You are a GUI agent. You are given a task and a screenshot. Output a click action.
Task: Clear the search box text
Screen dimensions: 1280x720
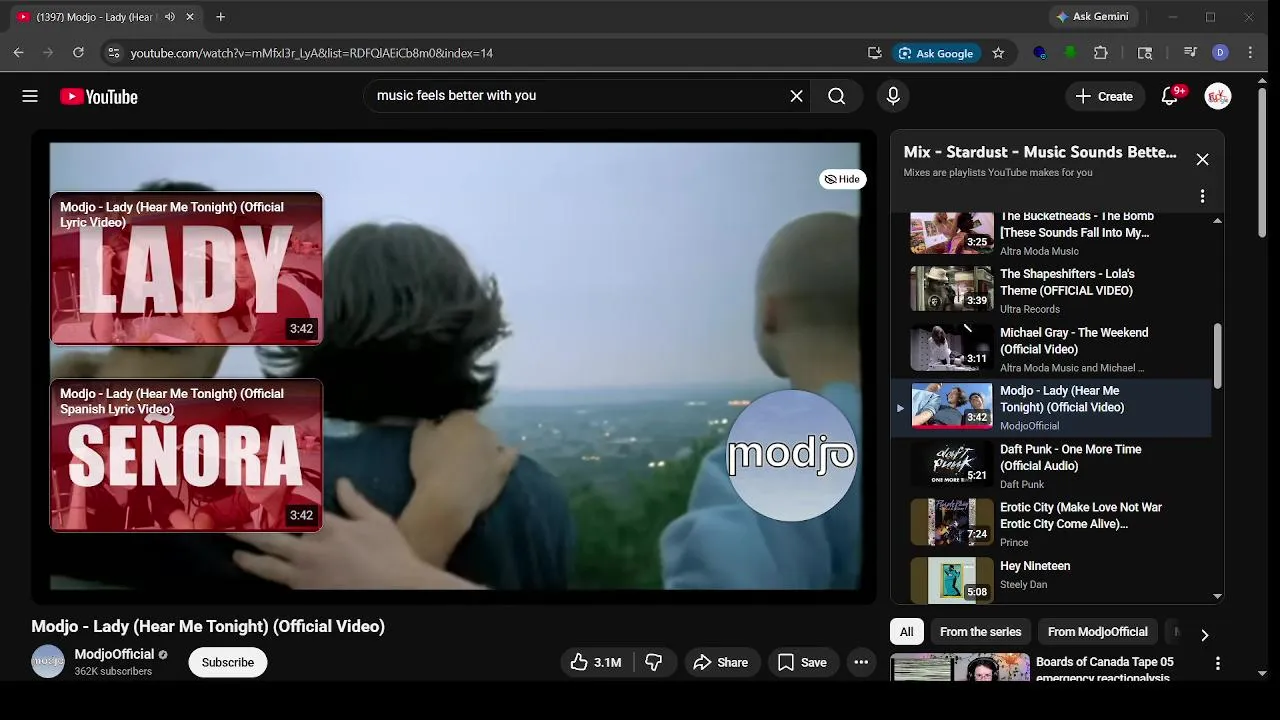tap(796, 96)
